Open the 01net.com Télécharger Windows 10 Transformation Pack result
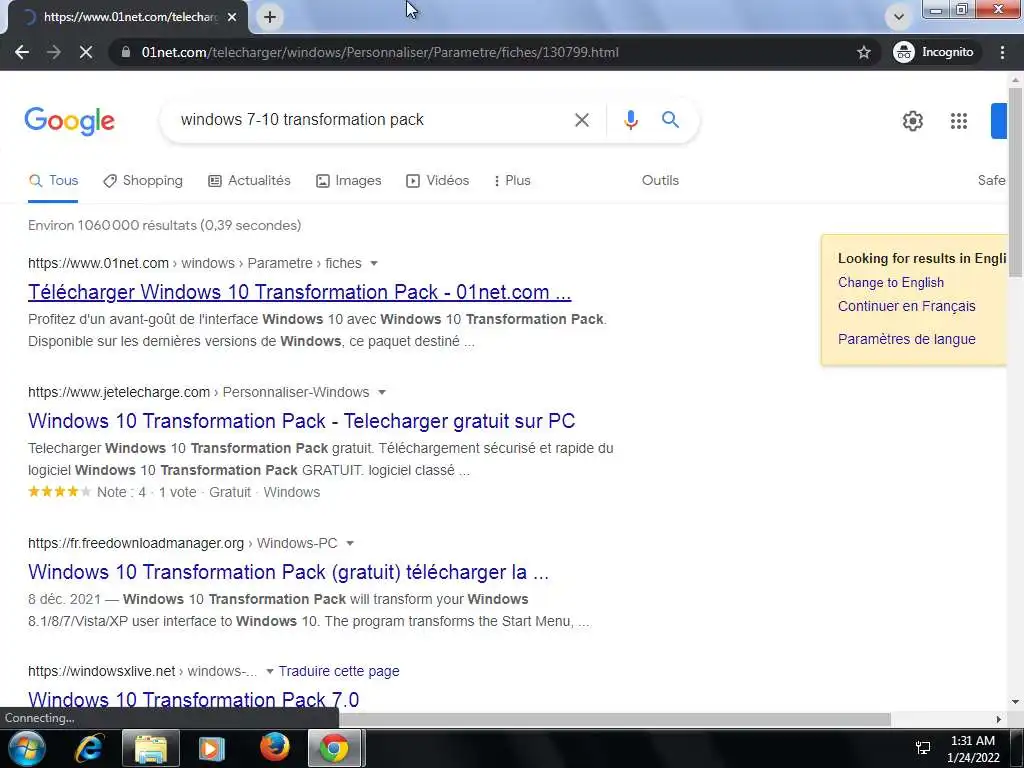This screenshot has width=1024, height=768. [299, 292]
